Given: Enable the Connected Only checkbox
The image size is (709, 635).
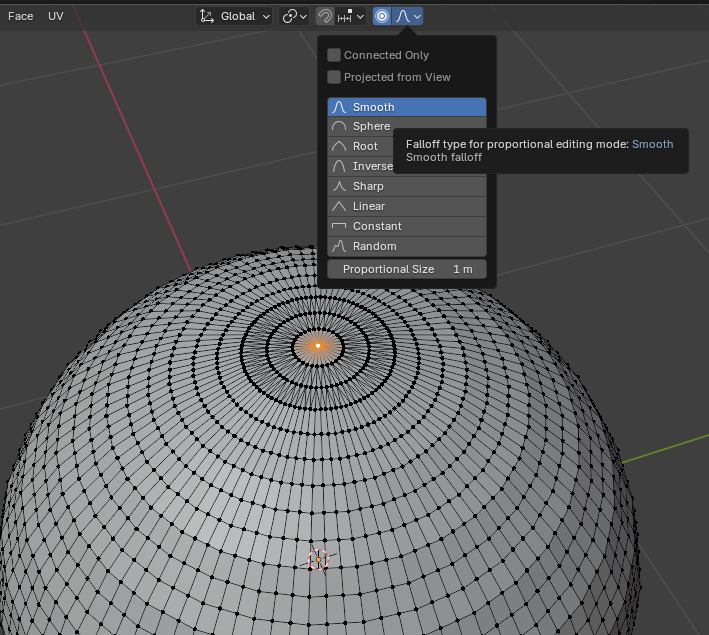Looking at the screenshot, I should point(334,55).
